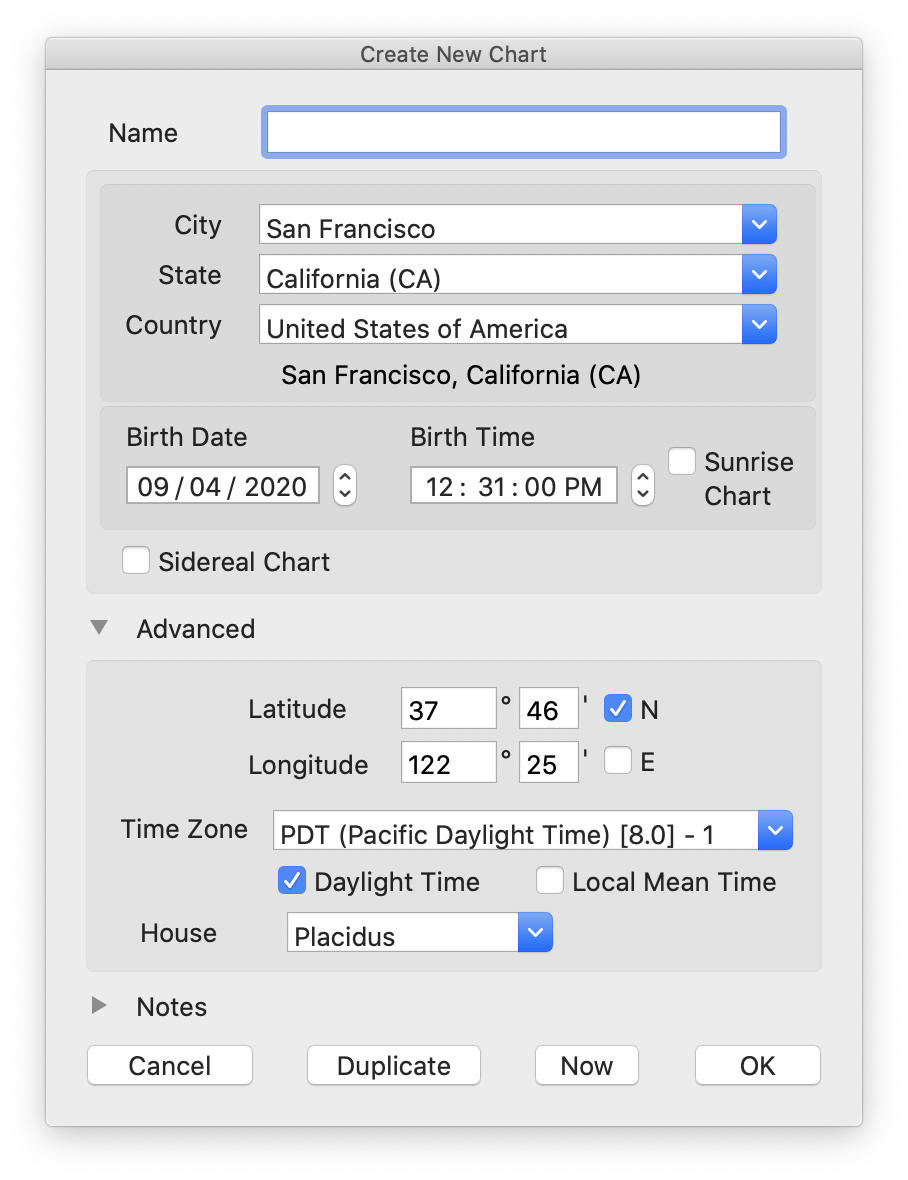
Task: Uncheck the N latitude checkbox
Action: [x=618, y=709]
